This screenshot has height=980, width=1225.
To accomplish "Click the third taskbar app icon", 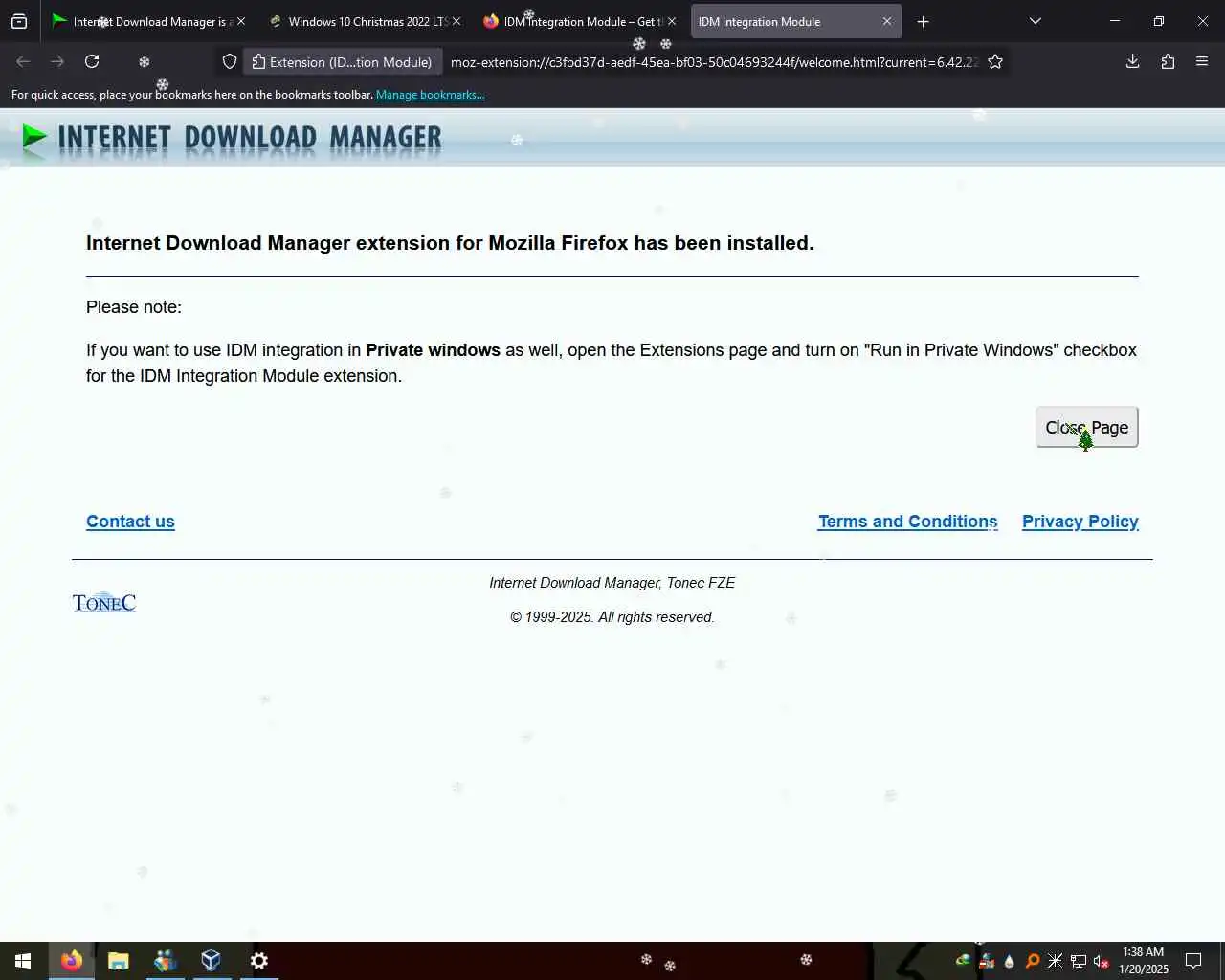I will click(x=166, y=961).
